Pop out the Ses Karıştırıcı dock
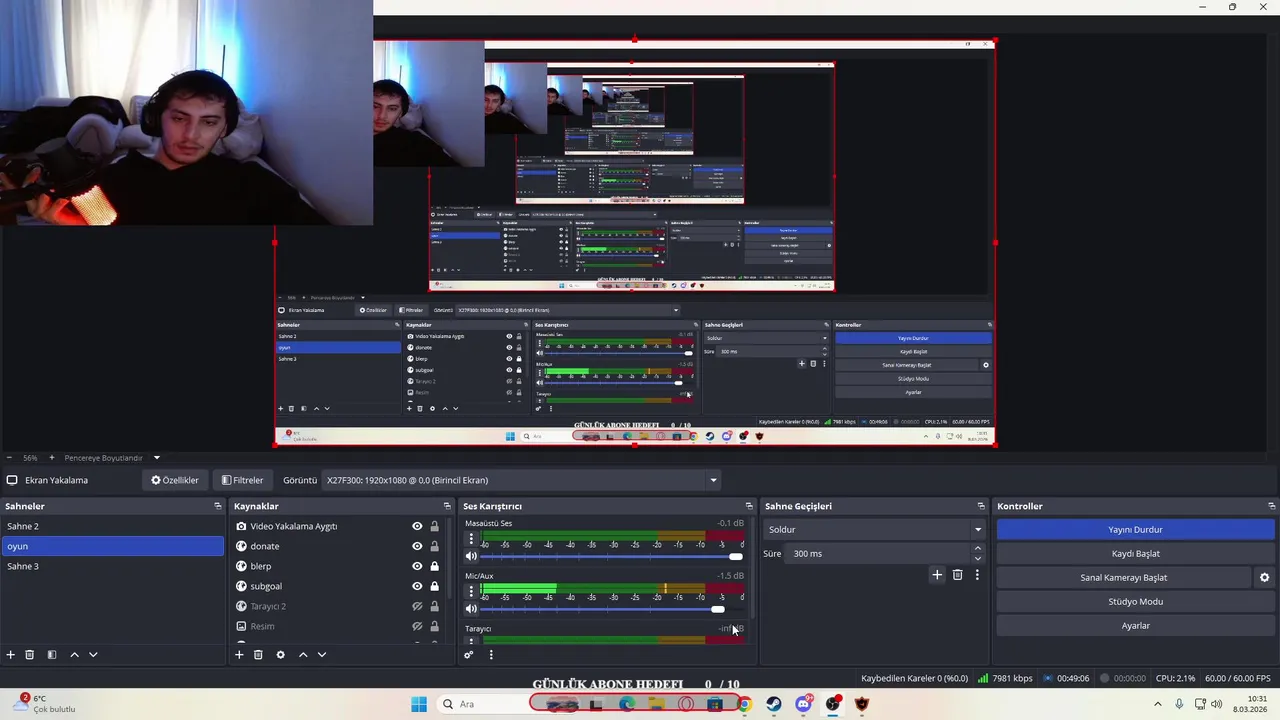Image resolution: width=1280 pixels, height=720 pixels. coord(749,506)
